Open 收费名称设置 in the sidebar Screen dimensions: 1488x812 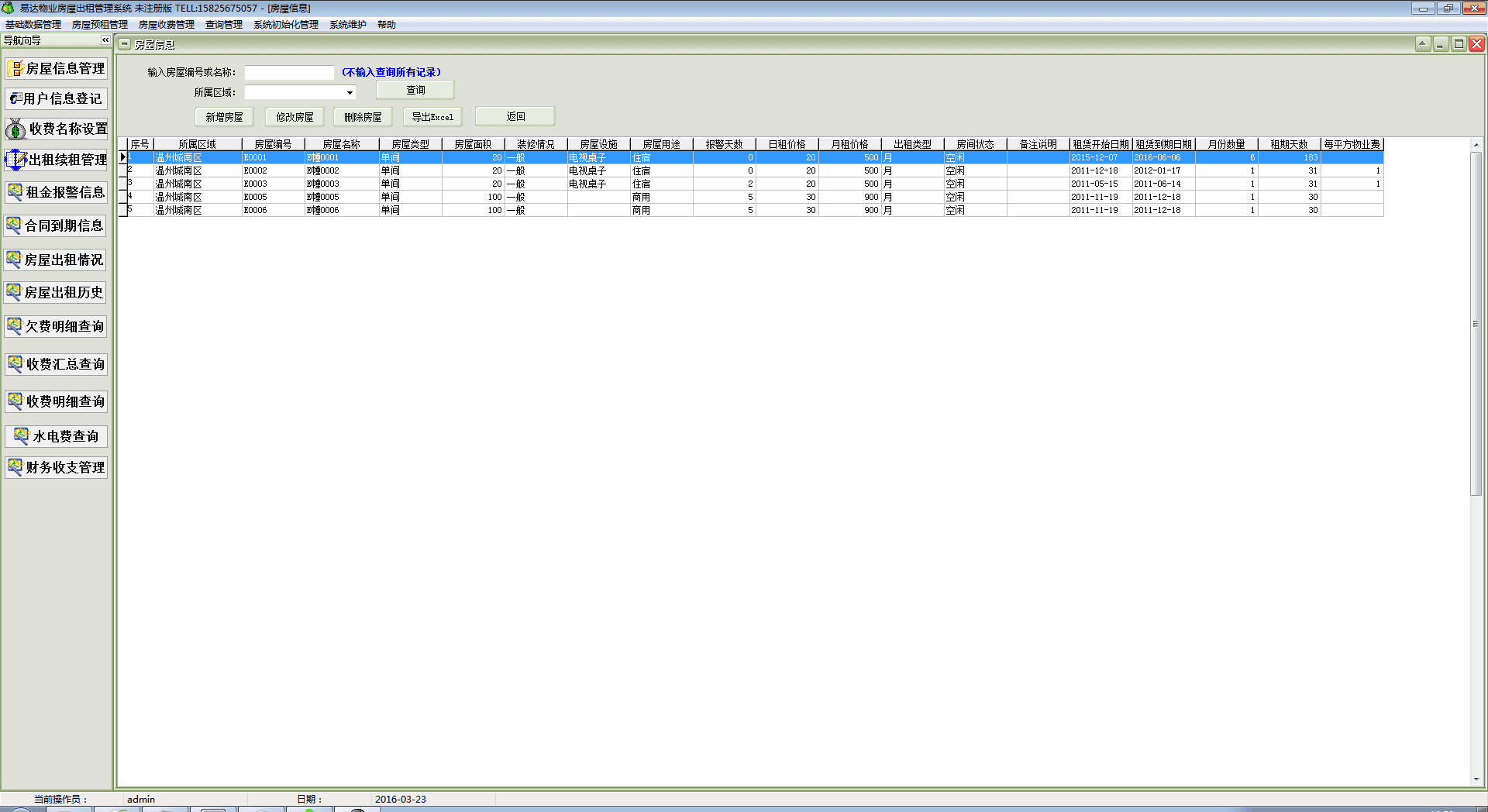[56, 129]
